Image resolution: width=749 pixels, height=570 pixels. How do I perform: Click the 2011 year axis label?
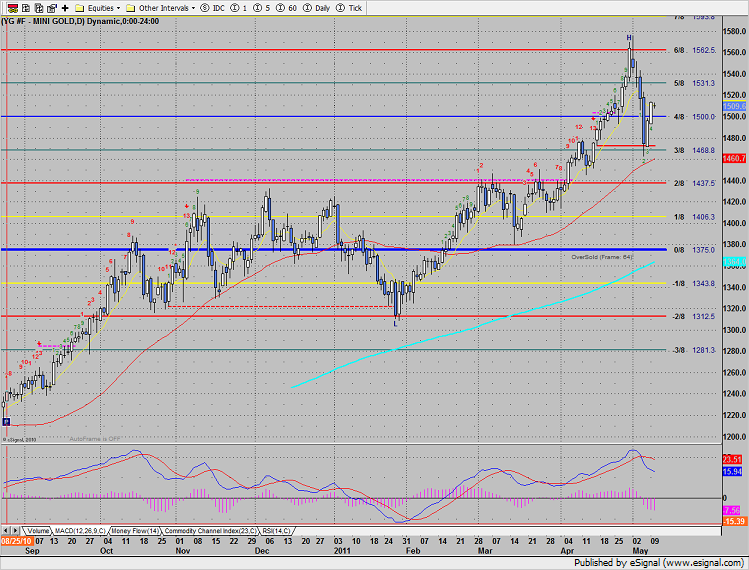coord(342,550)
